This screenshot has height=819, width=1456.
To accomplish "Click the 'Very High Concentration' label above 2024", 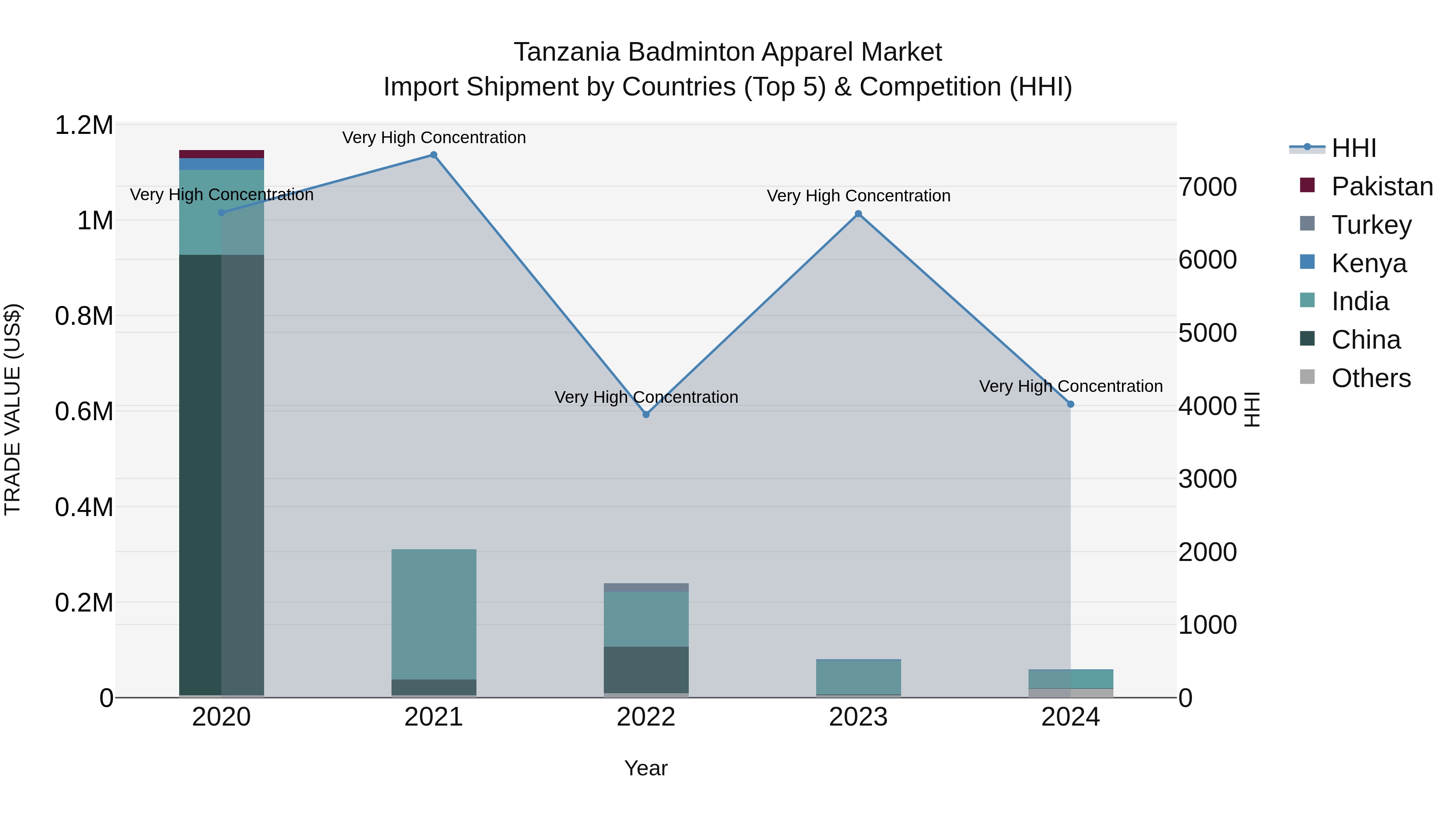I will click(1071, 386).
